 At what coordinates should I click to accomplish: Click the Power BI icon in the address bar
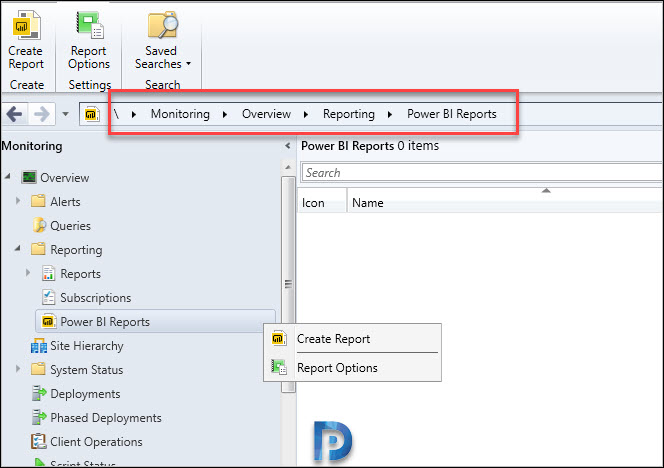[91, 114]
